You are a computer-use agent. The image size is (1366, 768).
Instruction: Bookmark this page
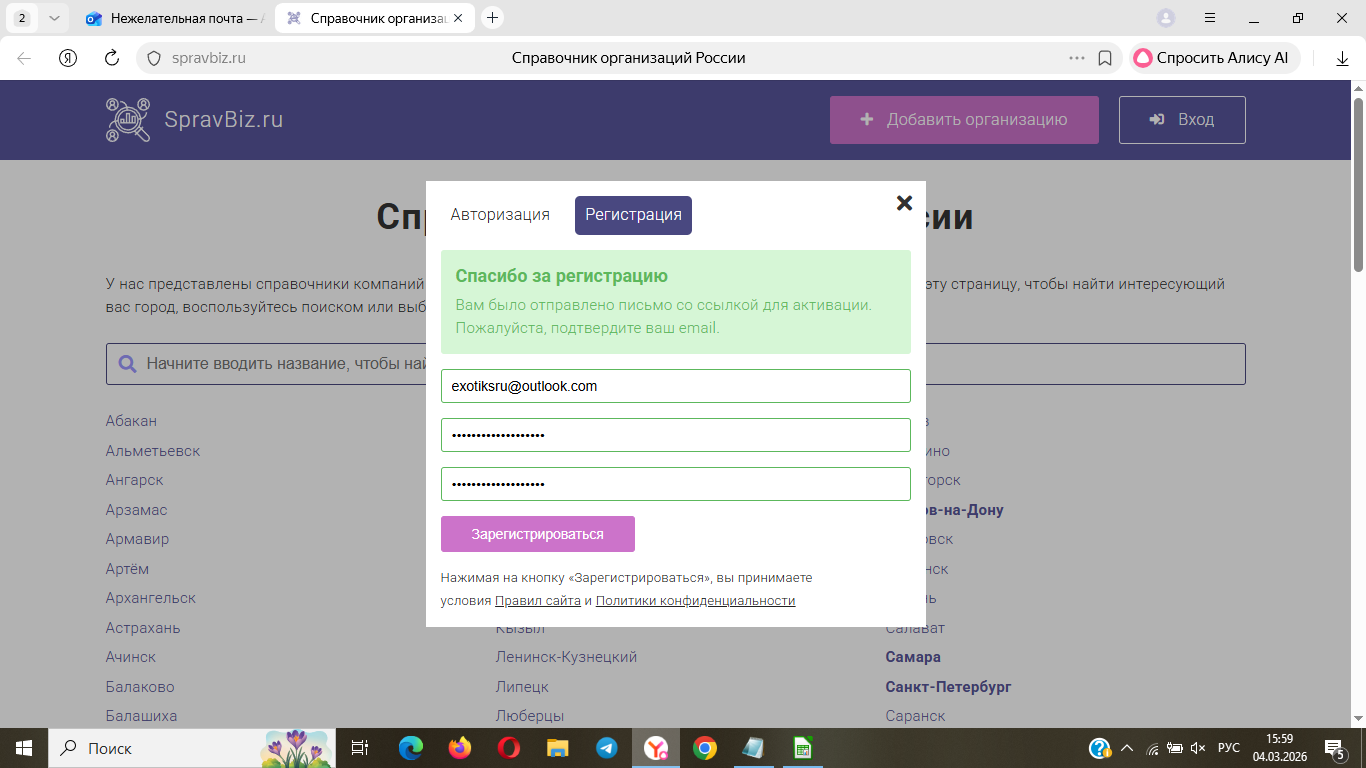[x=1105, y=58]
